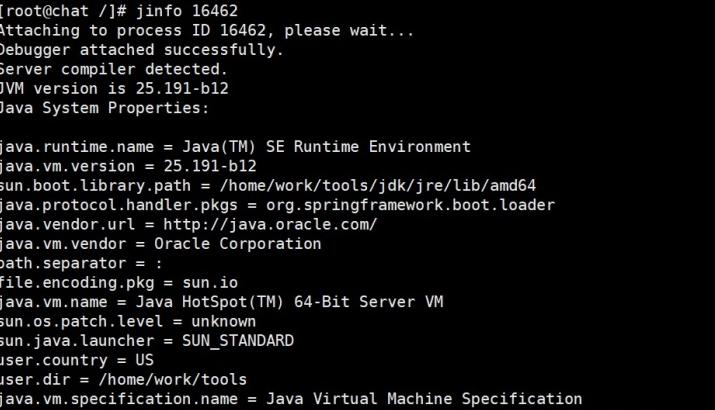Click the 'Java System Properties:' heading
Viewport: 715px width, 410px height.
104,108
